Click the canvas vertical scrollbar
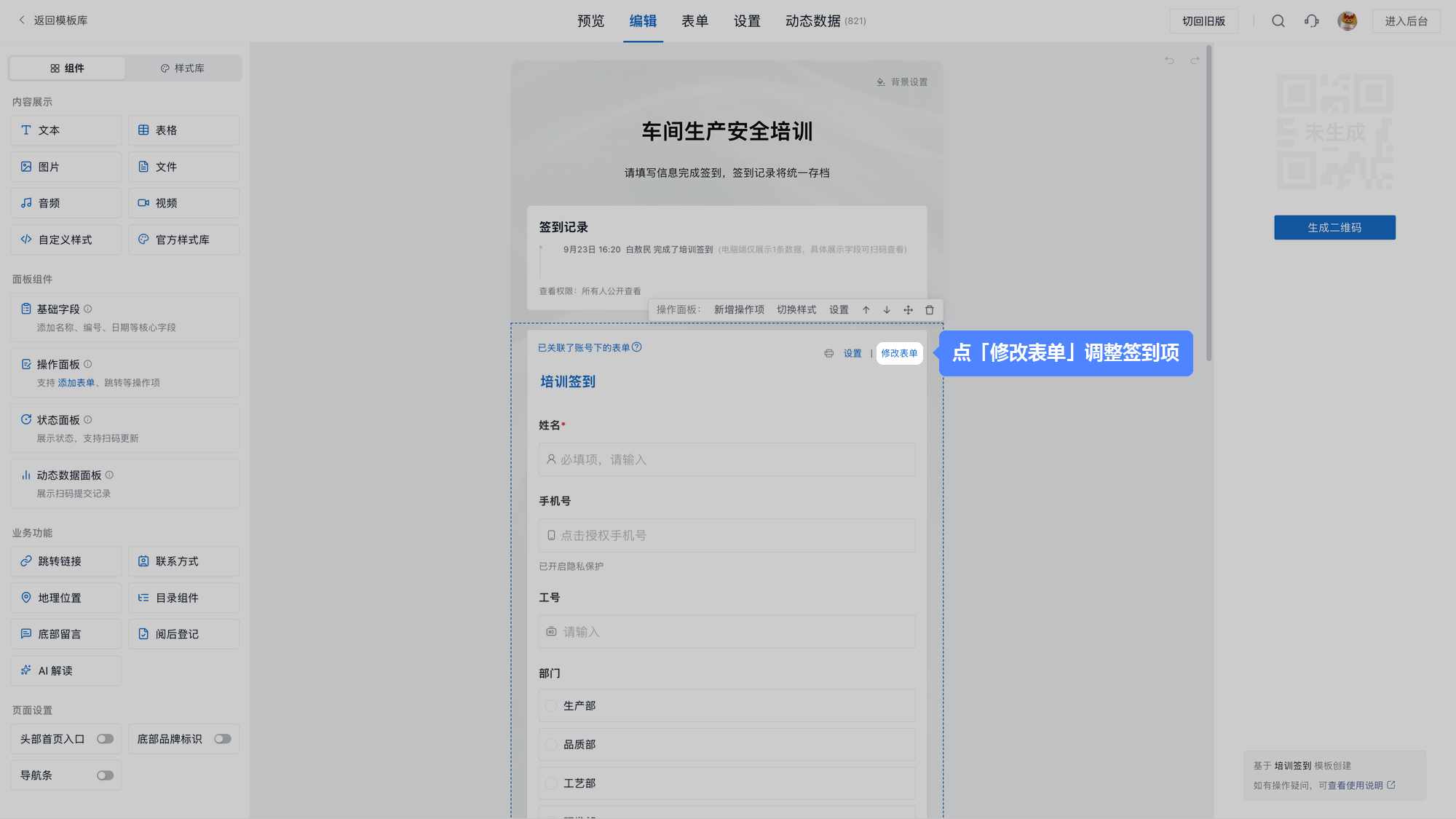Screen dimensions: 1456x819 [1209, 204]
